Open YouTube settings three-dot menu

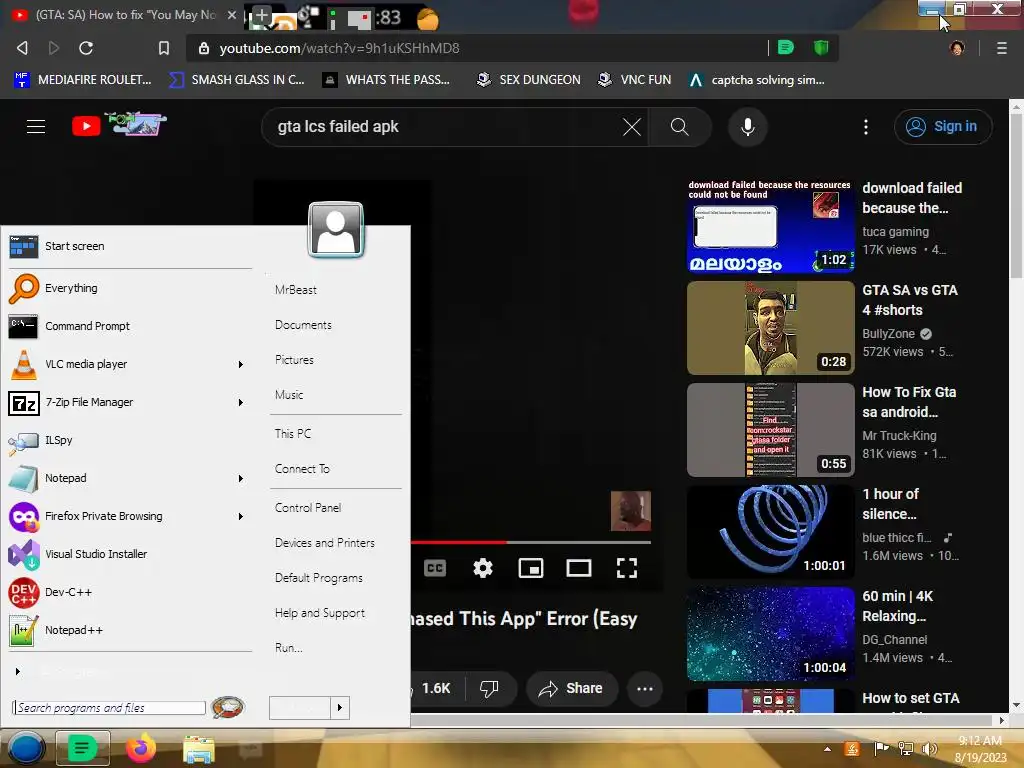pos(866,127)
